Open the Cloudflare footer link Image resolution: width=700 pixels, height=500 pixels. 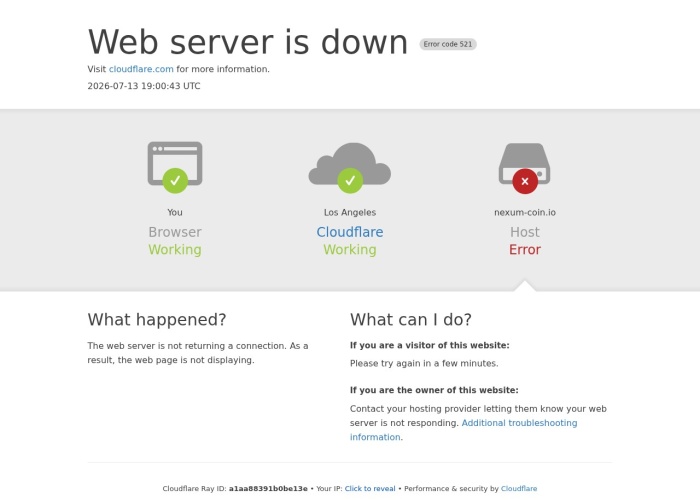click(519, 488)
